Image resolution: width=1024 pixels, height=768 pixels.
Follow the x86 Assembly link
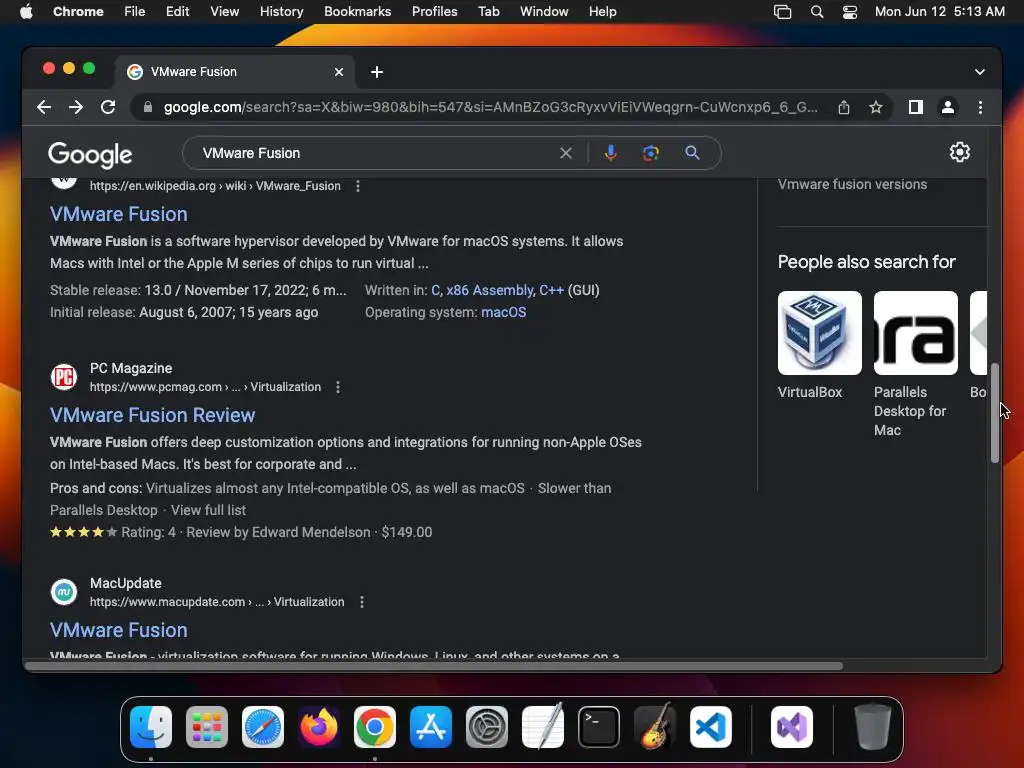pyautogui.click(x=490, y=291)
